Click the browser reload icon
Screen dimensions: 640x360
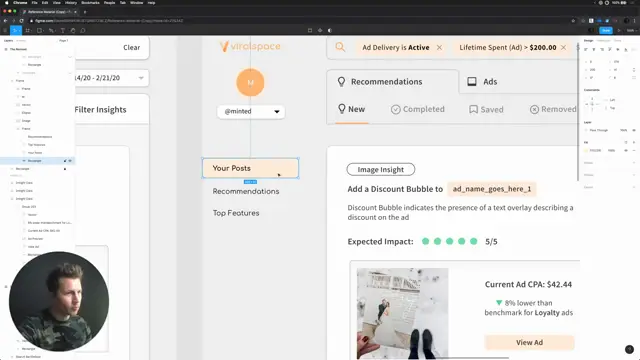(x=21, y=20)
